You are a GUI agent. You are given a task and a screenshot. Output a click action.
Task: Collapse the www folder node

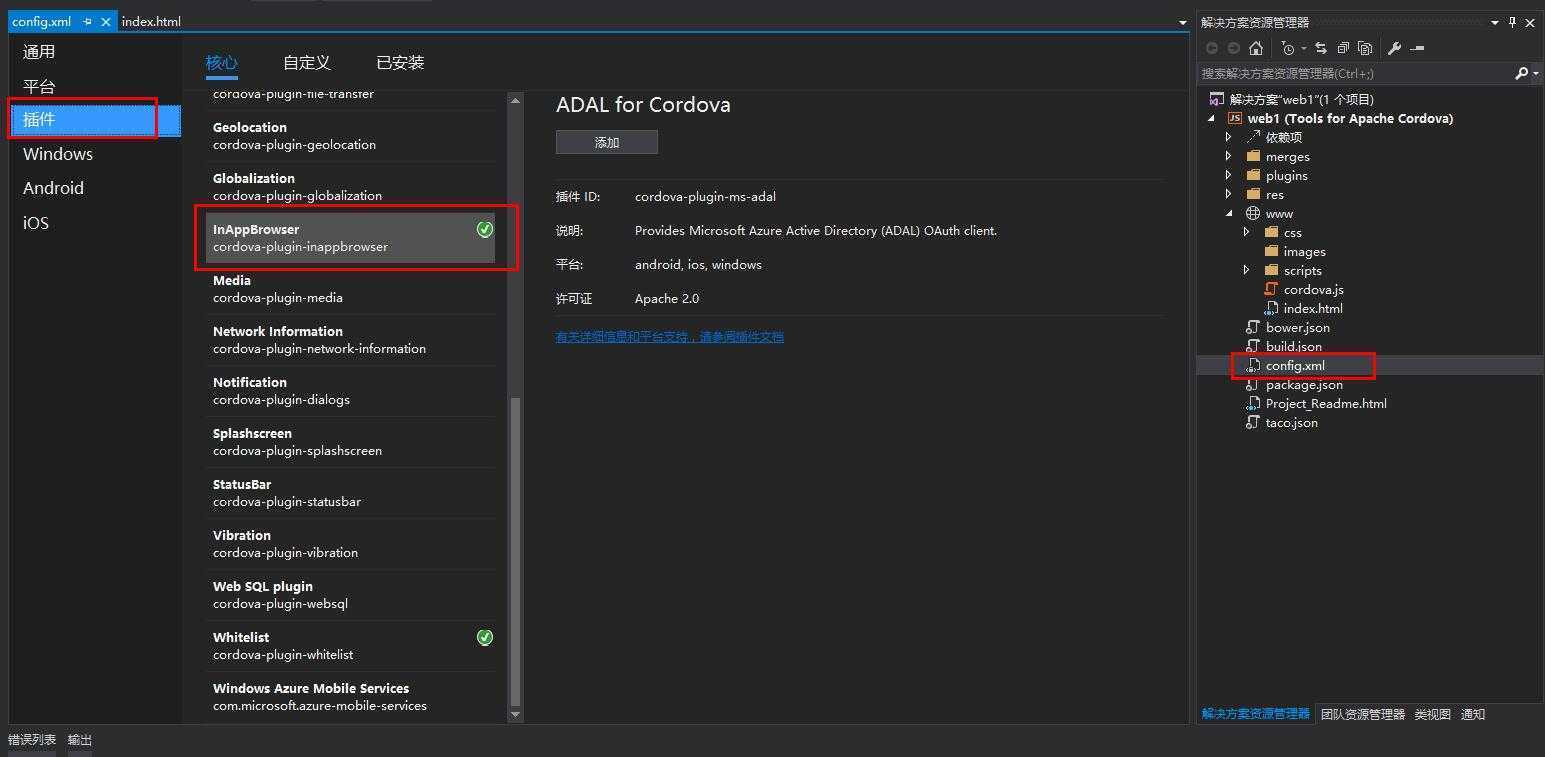point(1229,214)
